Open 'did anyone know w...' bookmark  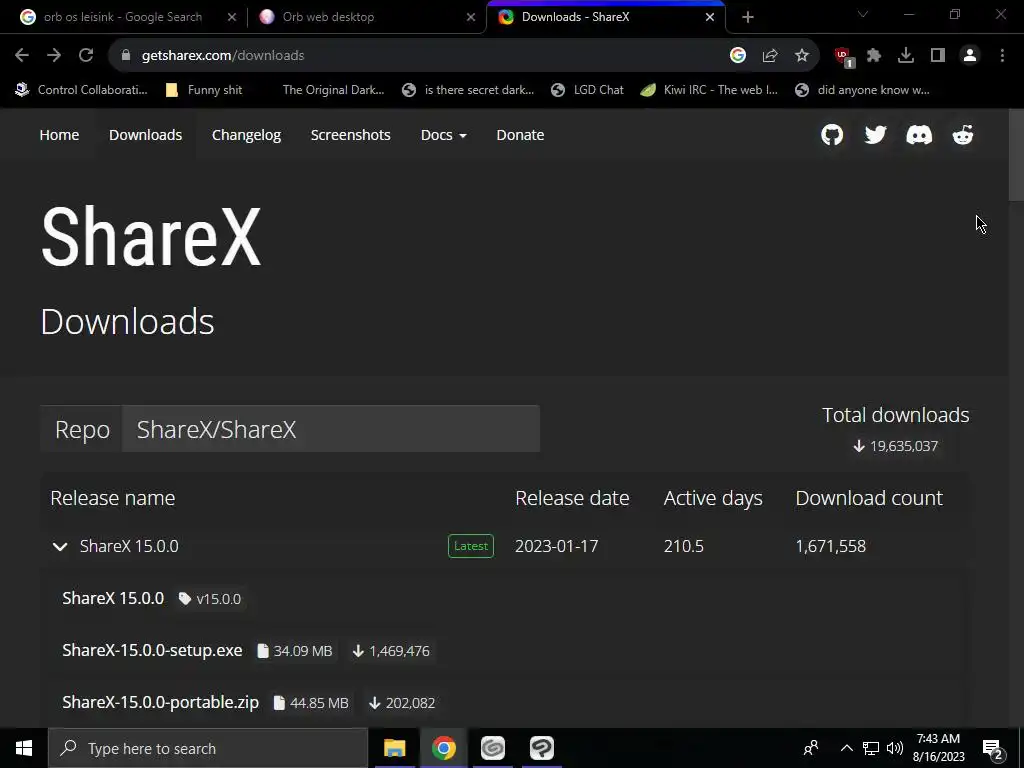(862, 90)
